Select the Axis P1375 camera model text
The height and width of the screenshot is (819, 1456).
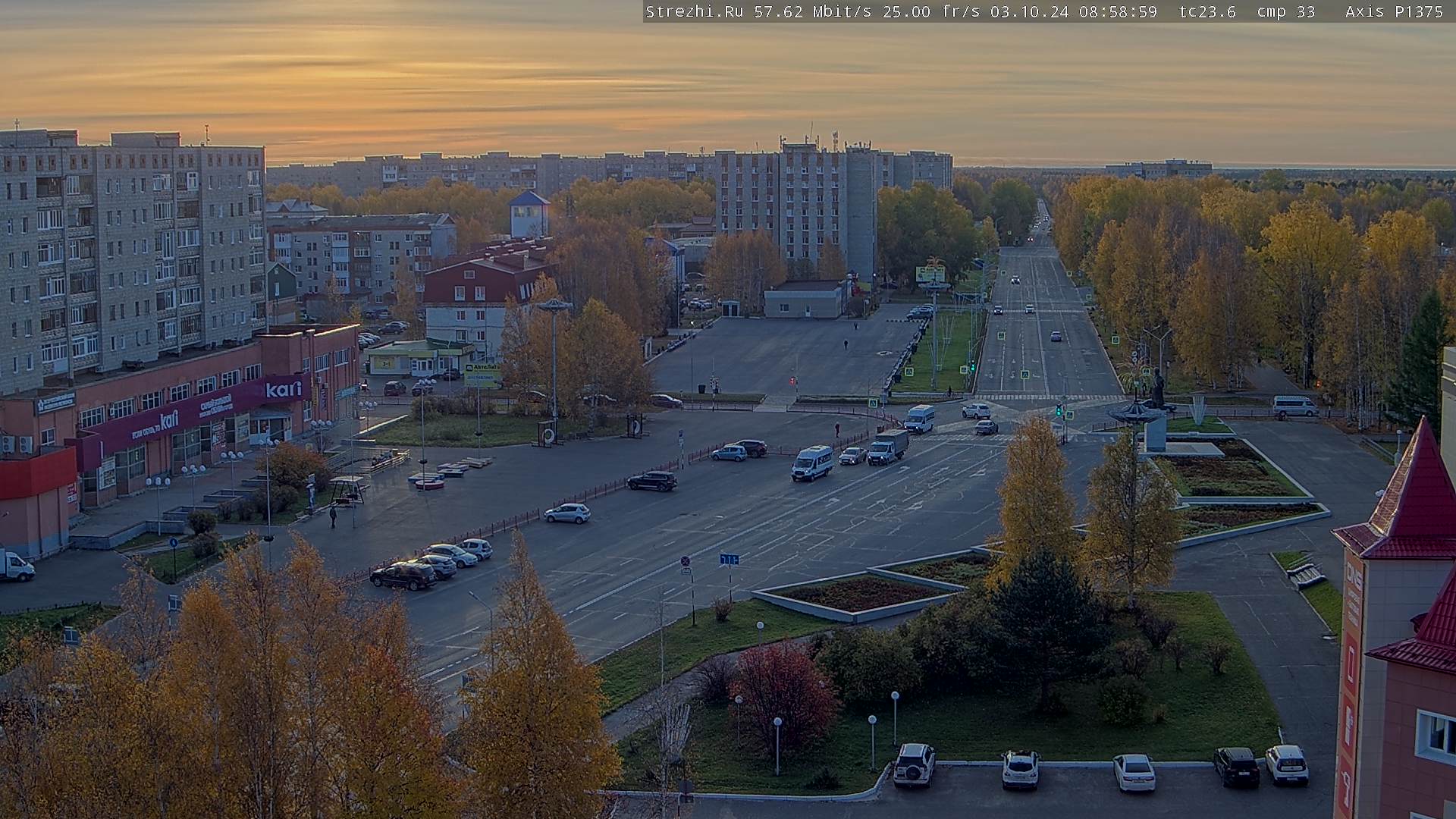1395,11
